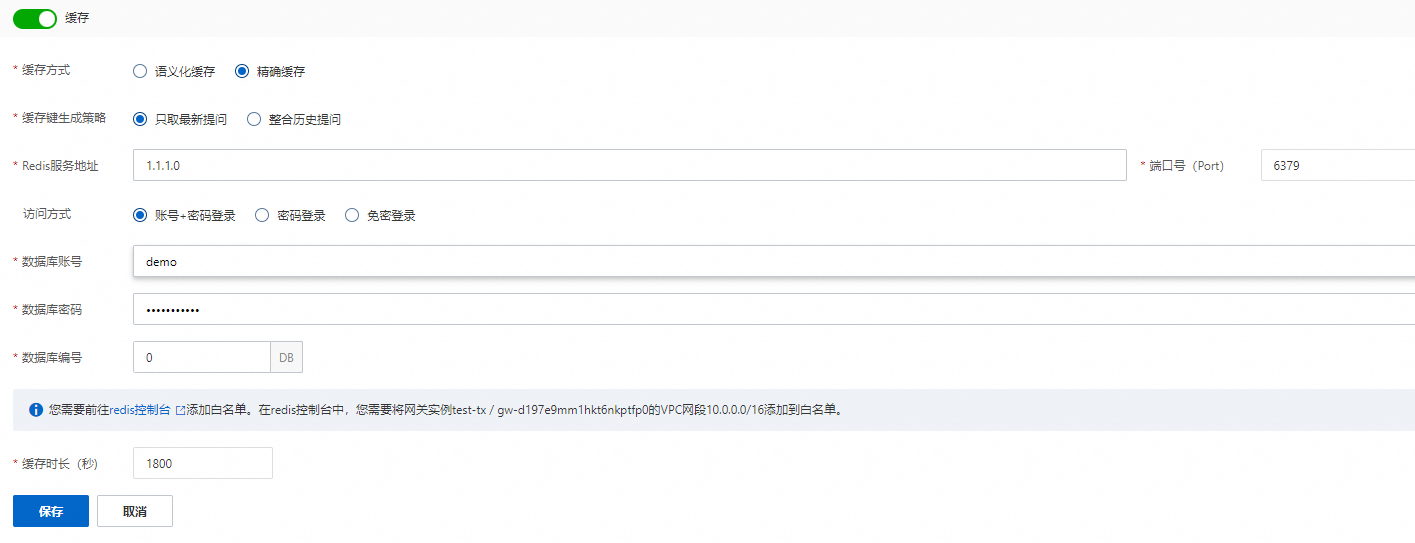Click the 取消 button
1415x543 pixels.
[135, 511]
